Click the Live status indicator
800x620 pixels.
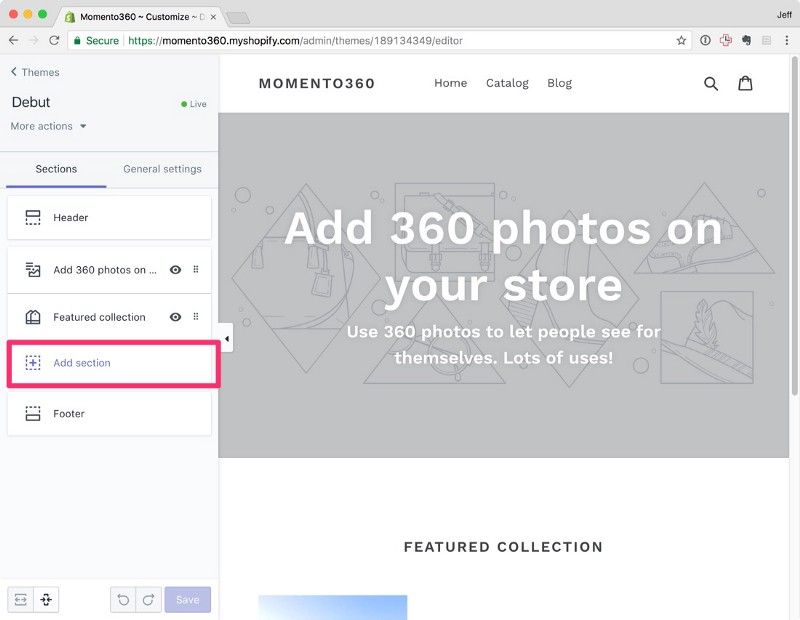coord(194,104)
